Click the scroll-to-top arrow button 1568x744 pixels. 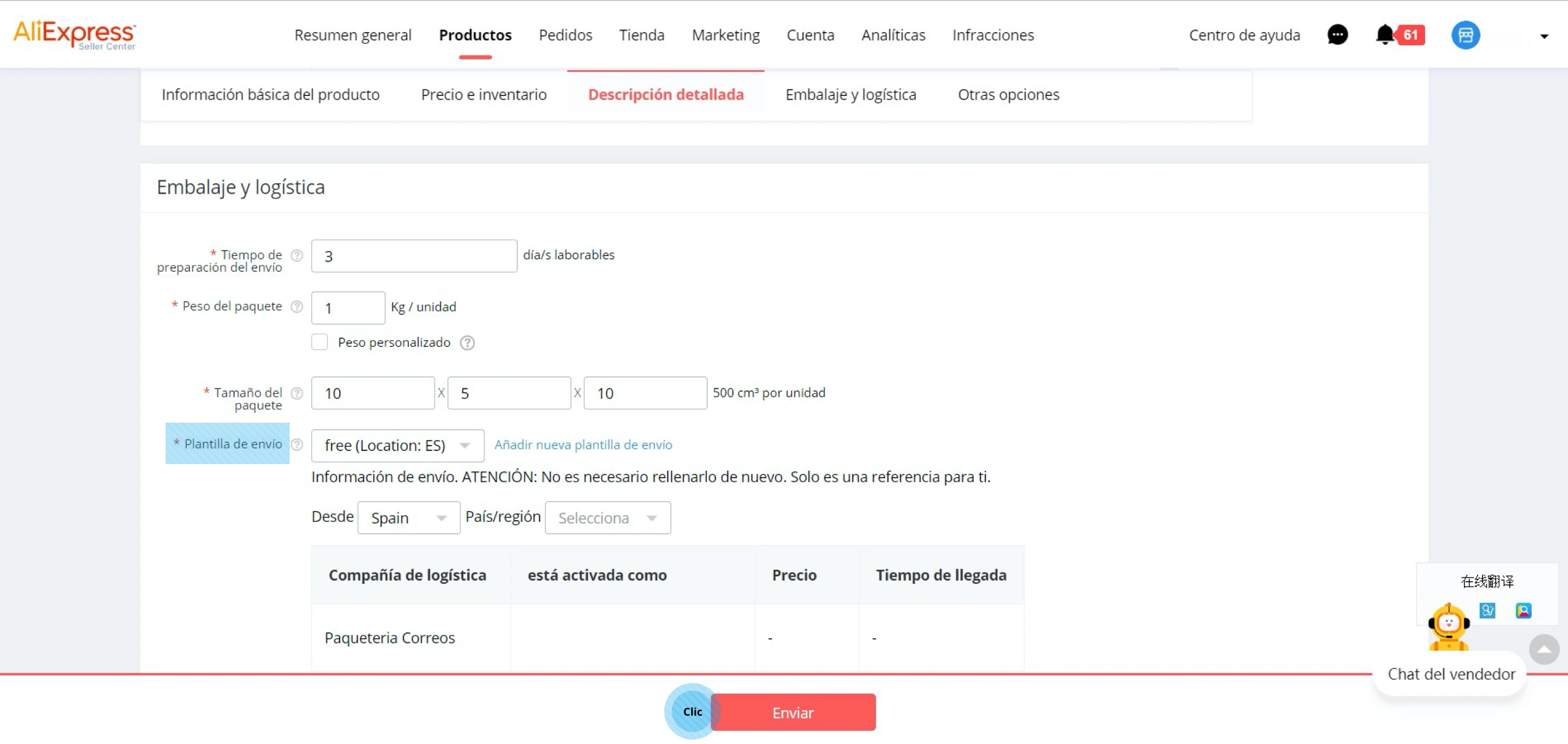1543,649
